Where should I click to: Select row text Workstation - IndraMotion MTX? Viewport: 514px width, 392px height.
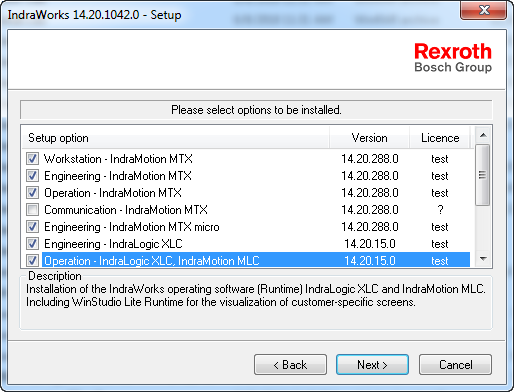(118, 159)
